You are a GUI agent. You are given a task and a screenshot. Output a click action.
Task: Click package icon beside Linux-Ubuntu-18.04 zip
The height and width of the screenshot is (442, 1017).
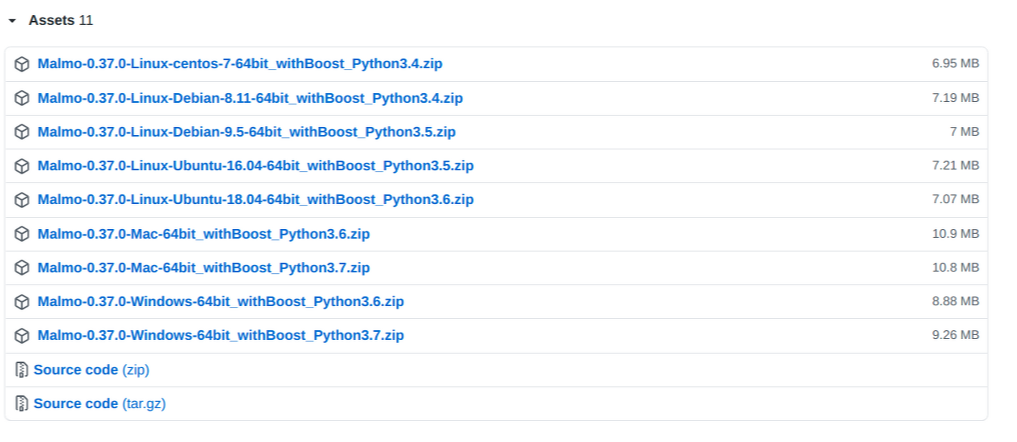coord(22,200)
